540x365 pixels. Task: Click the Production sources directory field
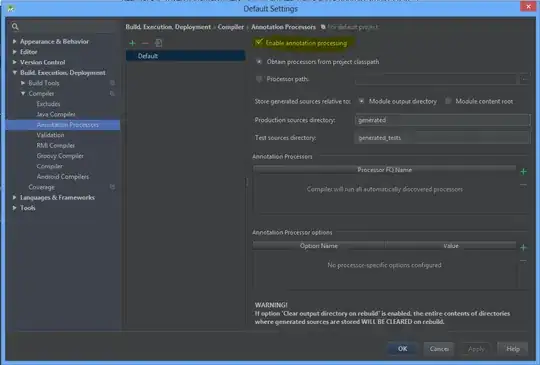pyautogui.click(x=442, y=120)
